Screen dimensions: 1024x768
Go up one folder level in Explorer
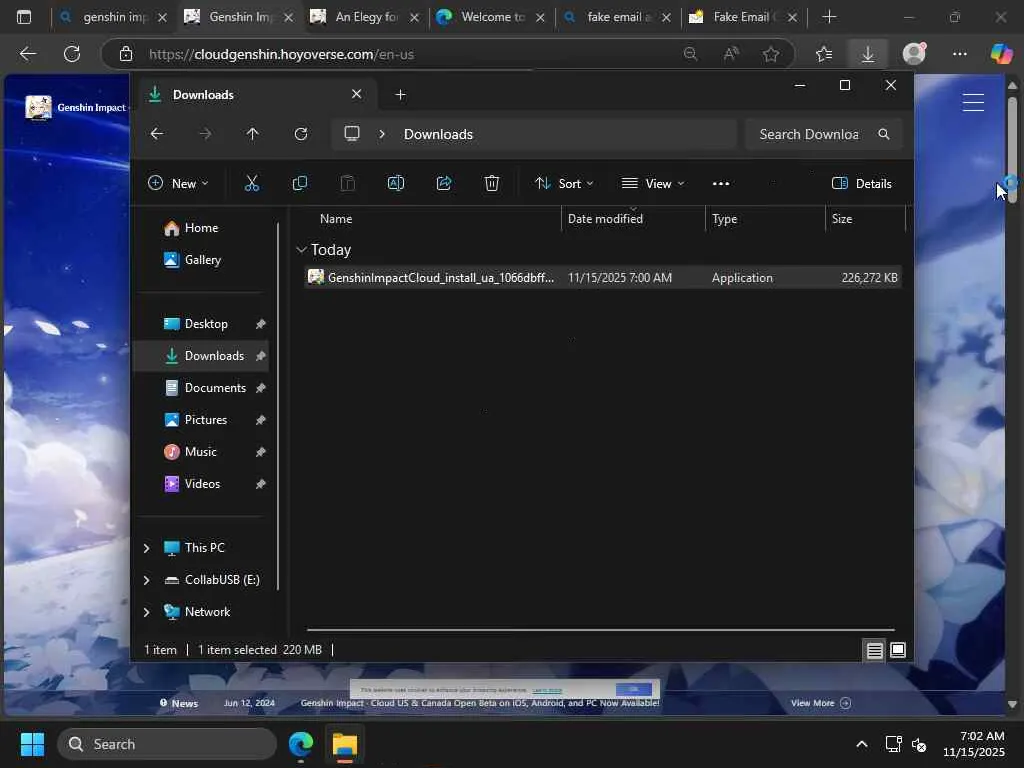coord(253,134)
